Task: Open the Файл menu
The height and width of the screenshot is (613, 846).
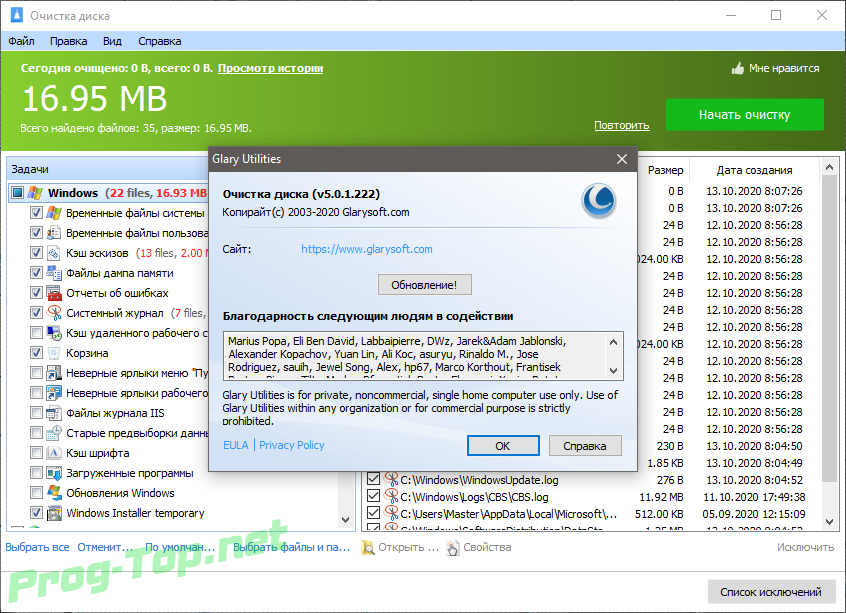Action: tap(22, 41)
